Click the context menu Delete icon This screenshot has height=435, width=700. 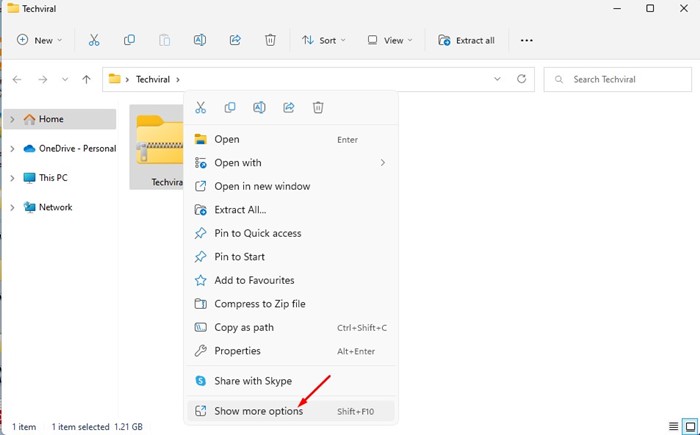click(x=318, y=107)
